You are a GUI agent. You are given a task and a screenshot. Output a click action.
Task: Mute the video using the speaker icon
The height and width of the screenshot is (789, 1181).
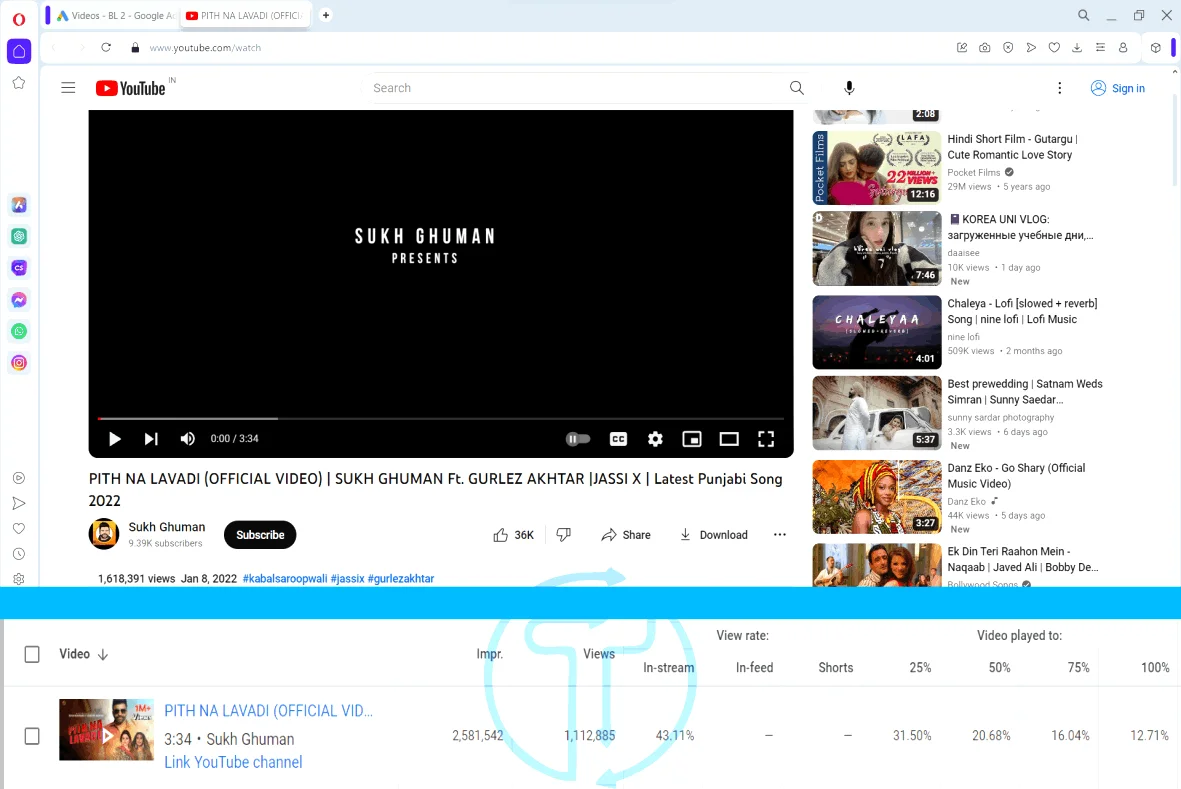(188, 439)
